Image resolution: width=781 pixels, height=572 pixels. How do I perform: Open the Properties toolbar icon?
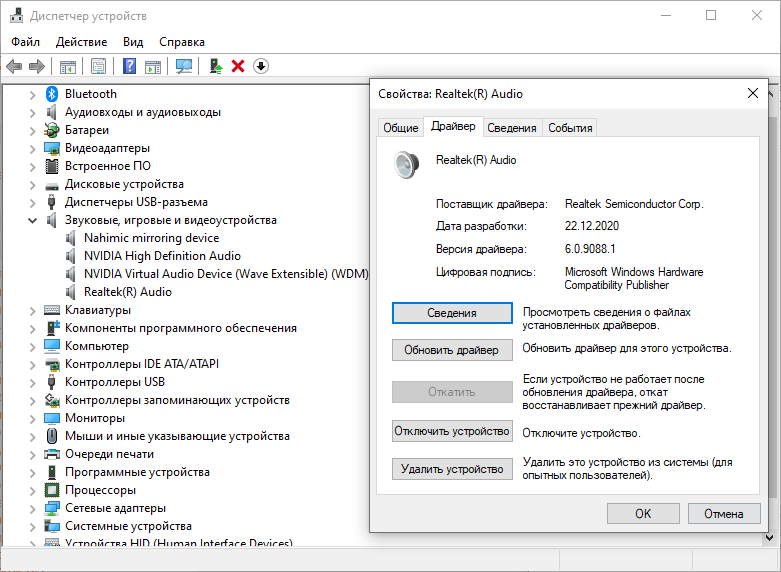pos(98,66)
